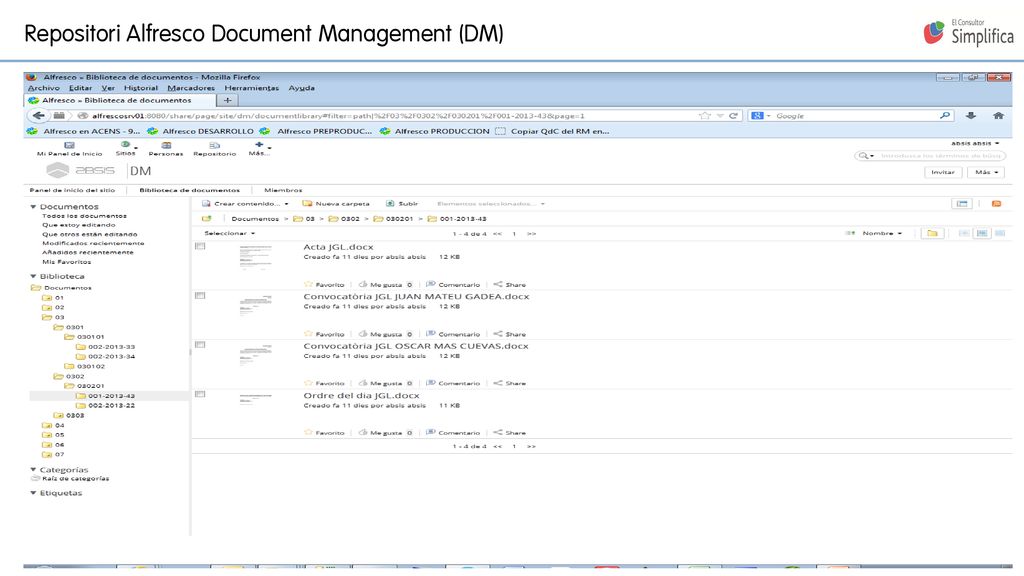Click the Subir upload icon
This screenshot has width=1024, height=576.
(390, 204)
